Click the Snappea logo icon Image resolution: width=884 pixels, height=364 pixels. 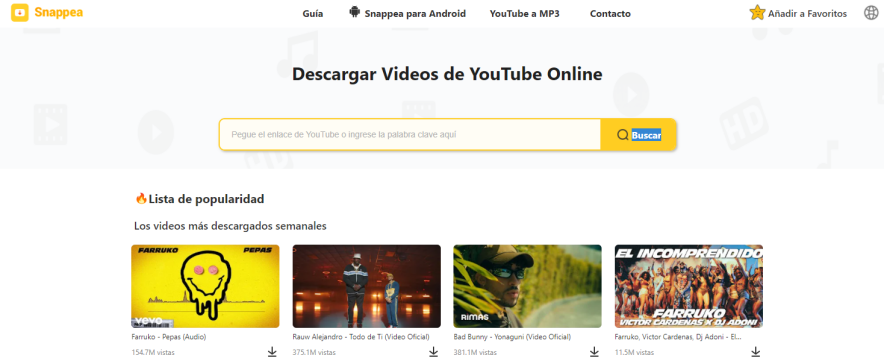click(x=20, y=12)
